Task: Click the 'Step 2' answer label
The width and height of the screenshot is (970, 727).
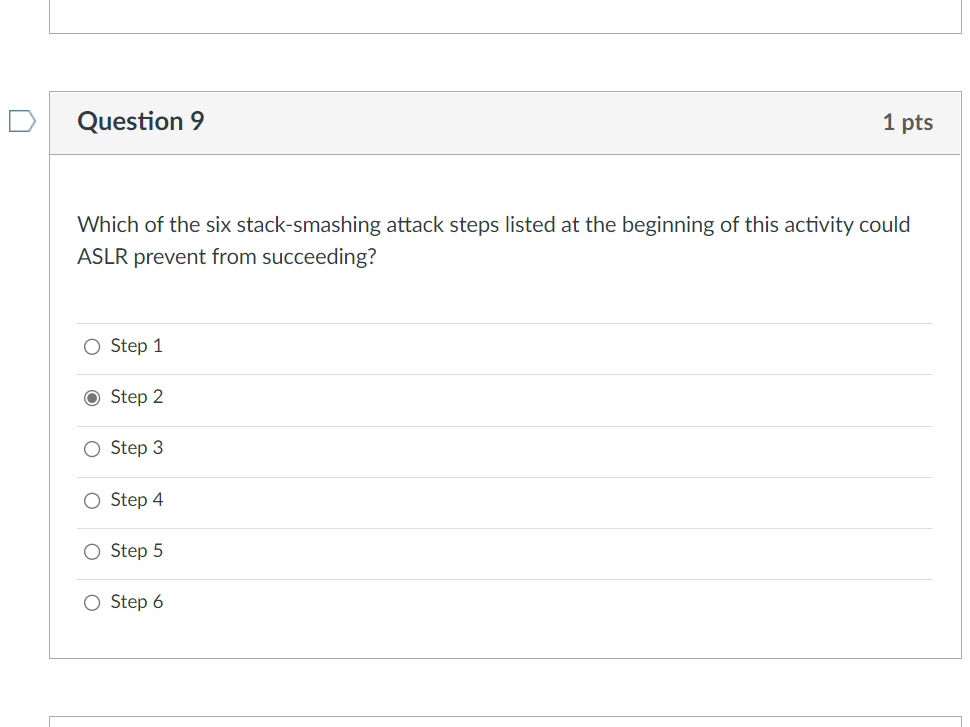Action: click(136, 397)
